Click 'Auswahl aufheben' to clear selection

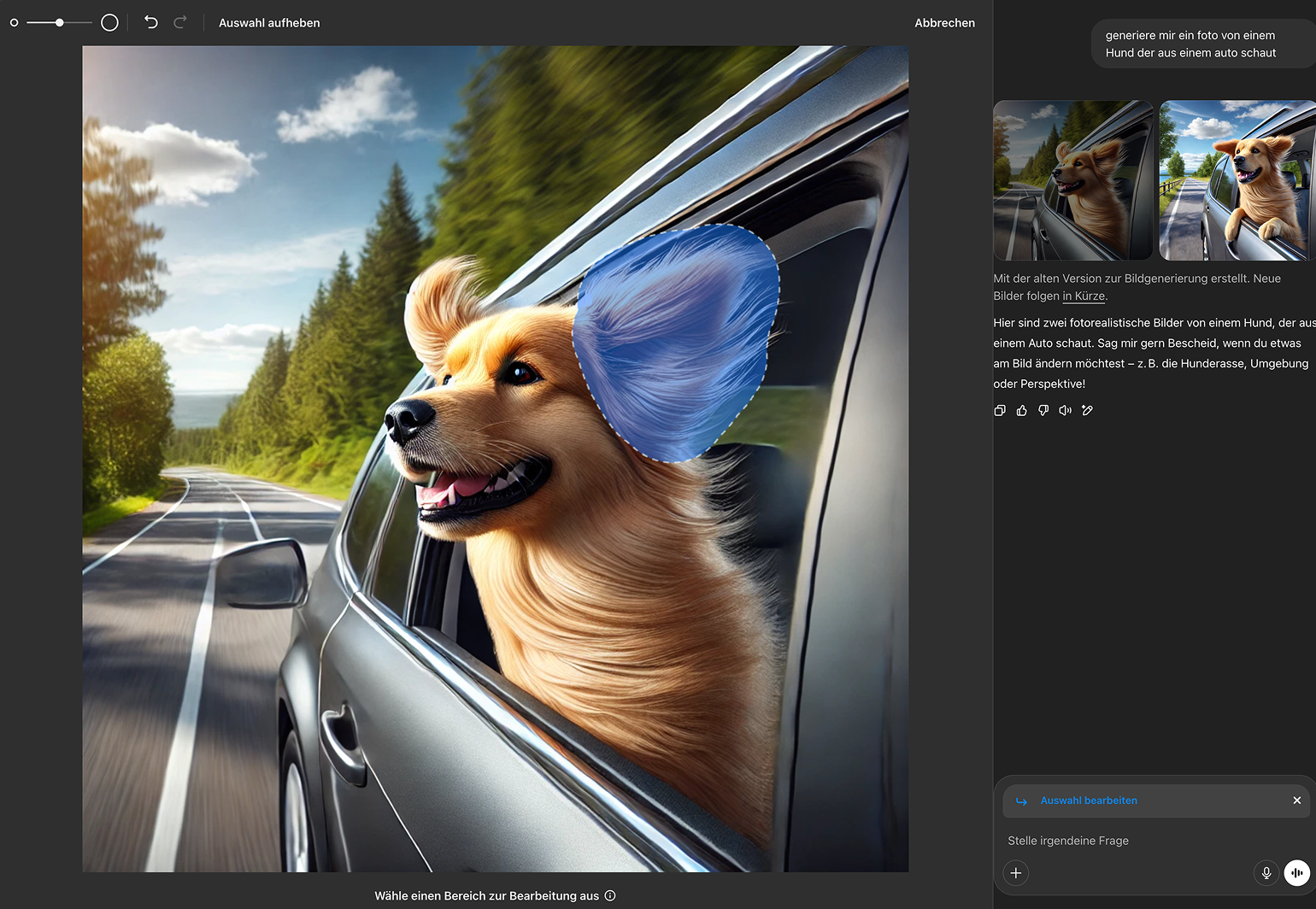(x=269, y=23)
